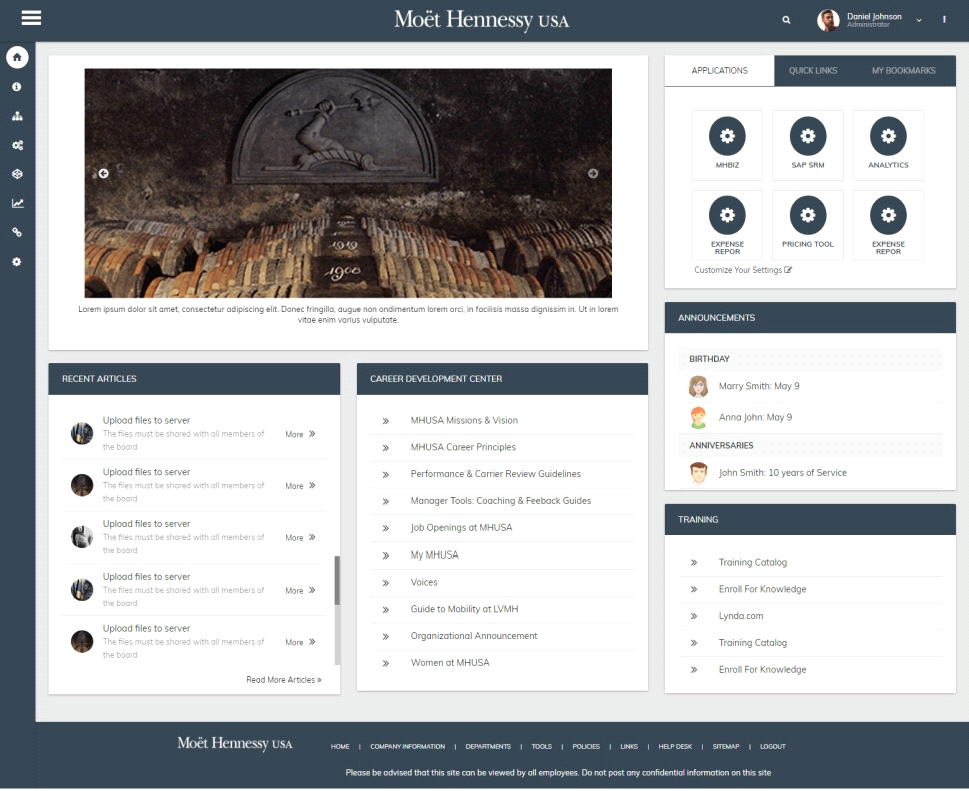
Task: Click the Training panel heading
Action: click(698, 520)
